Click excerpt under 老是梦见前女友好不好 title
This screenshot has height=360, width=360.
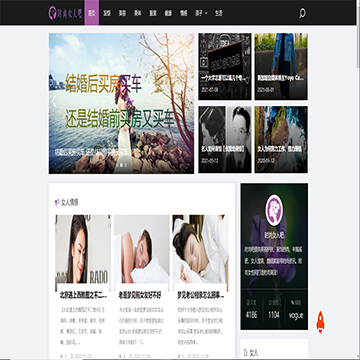pos(142,326)
